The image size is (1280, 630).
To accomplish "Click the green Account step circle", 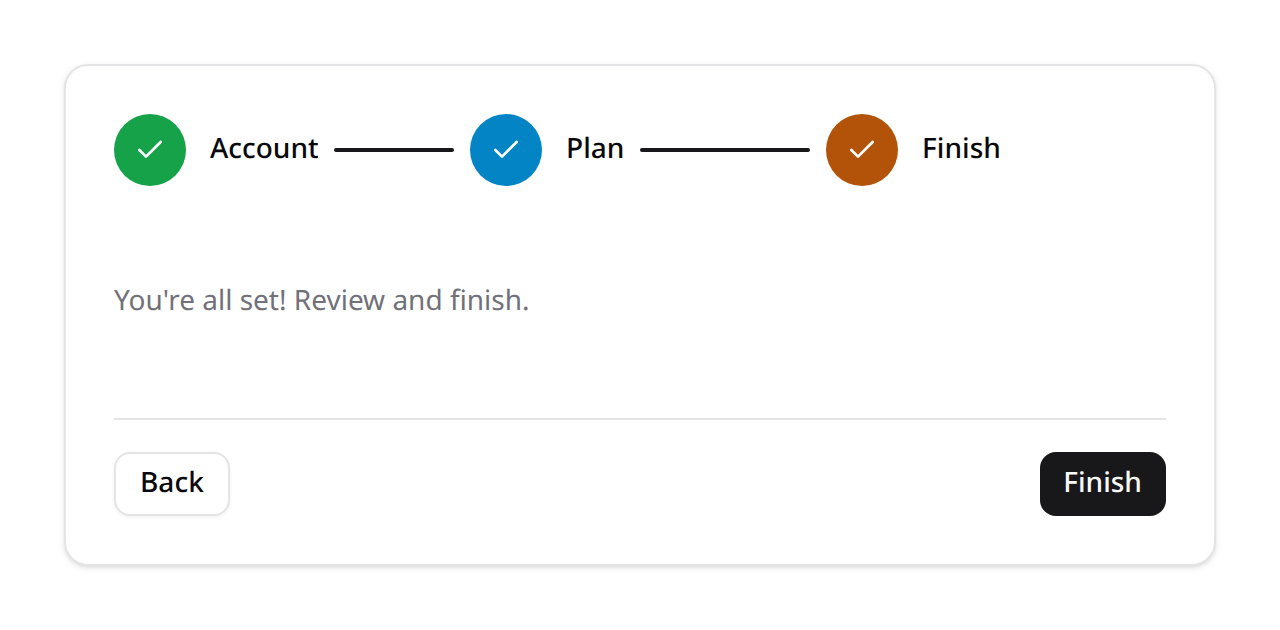I will point(150,150).
